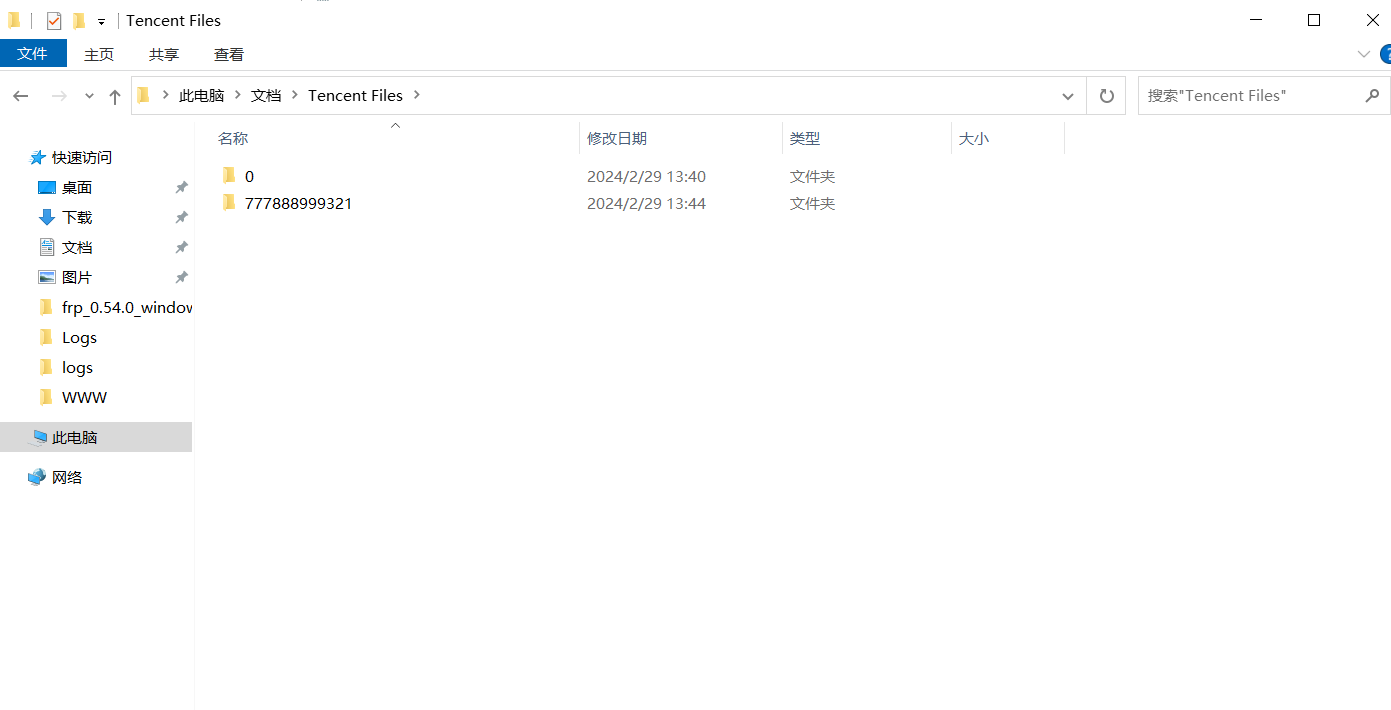The height and width of the screenshot is (710, 1391).
Task: Open the recent locations dropdown arrow
Action: coord(89,96)
